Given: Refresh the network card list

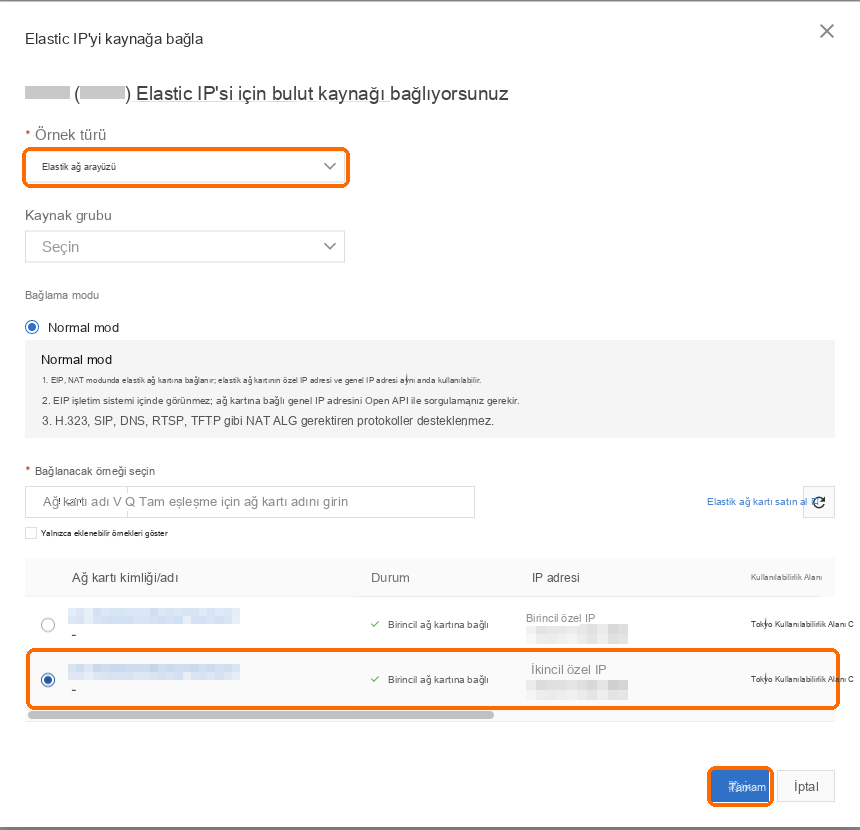Looking at the screenshot, I should (x=819, y=502).
